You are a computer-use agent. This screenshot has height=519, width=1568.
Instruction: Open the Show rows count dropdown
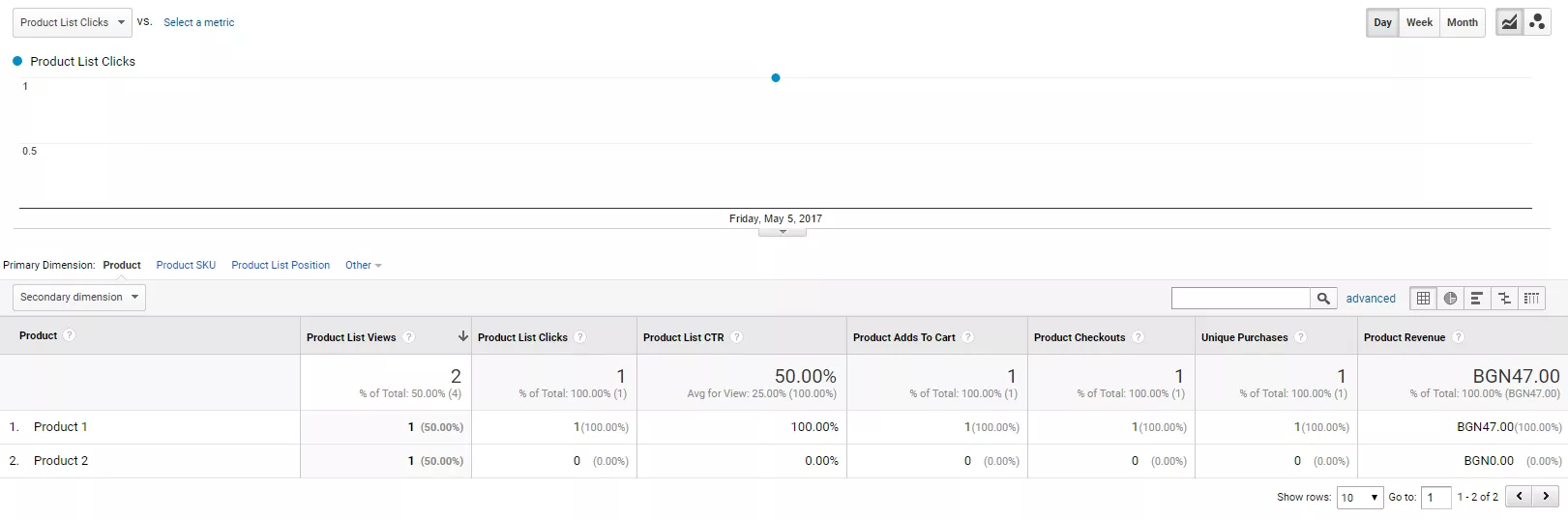(x=1360, y=498)
